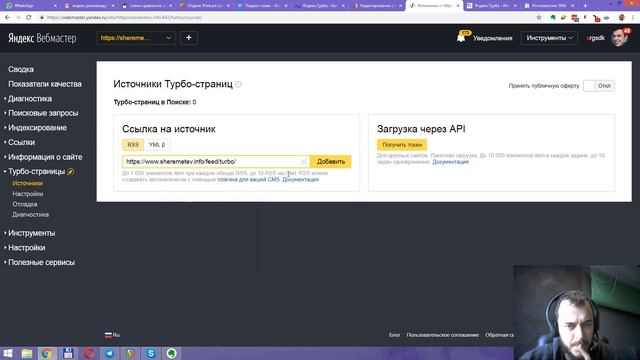Expand Информация о сайте section
The height and width of the screenshot is (360, 640).
tap(45, 157)
